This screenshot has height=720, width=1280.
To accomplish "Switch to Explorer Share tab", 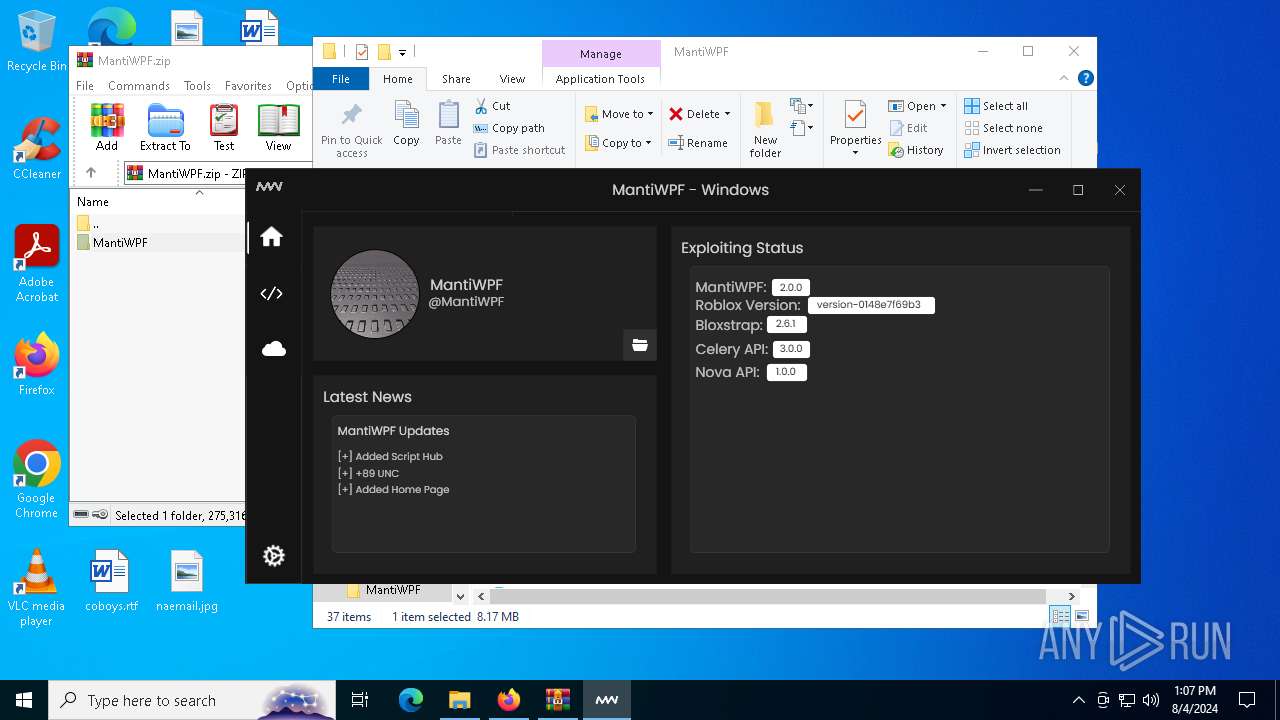I will click(456, 79).
